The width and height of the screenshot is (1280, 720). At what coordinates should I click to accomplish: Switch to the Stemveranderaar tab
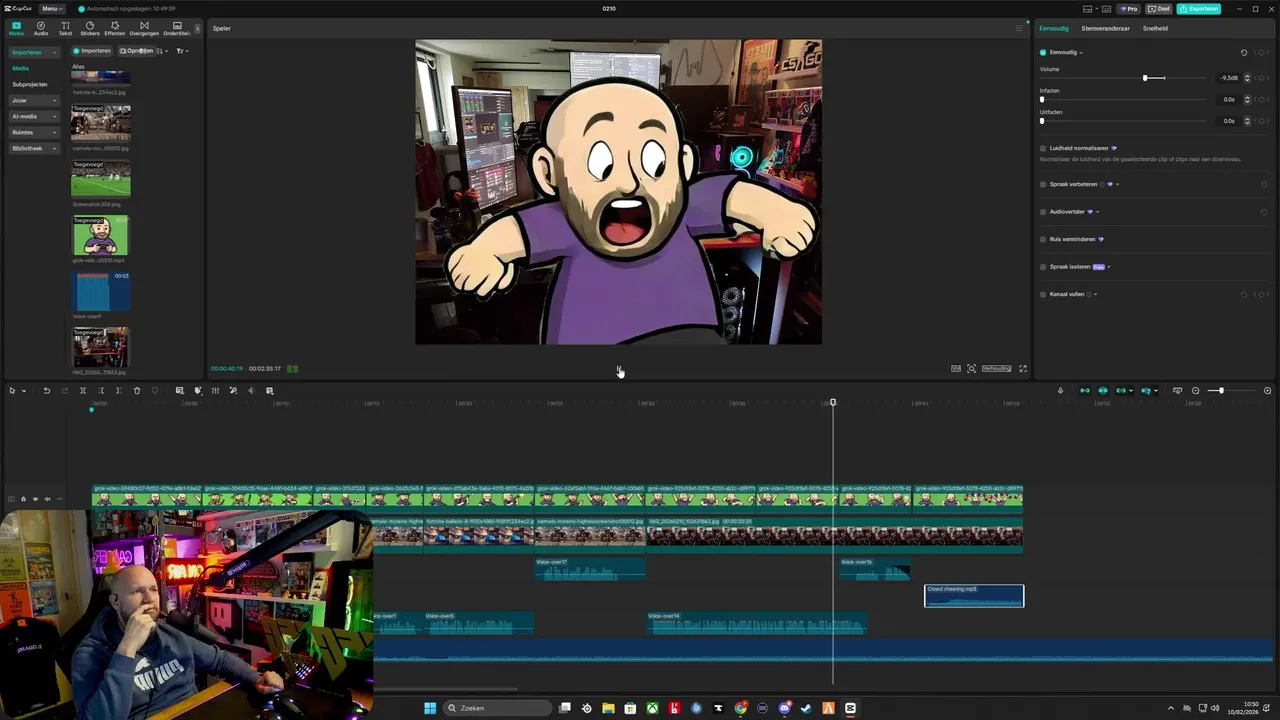1105,28
